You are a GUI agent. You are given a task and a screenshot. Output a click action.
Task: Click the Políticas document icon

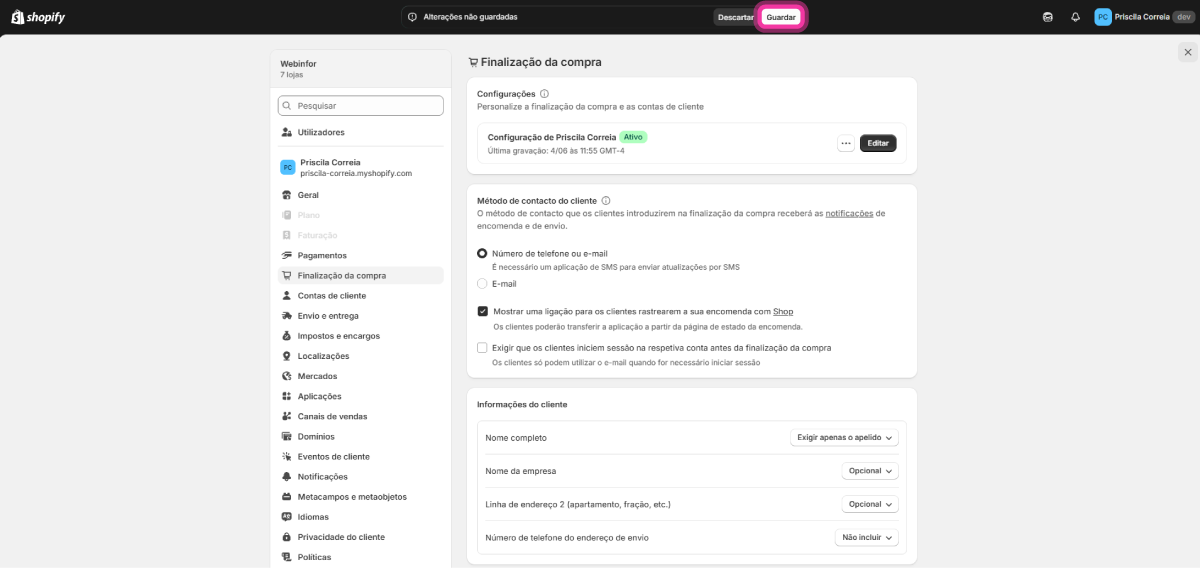(x=287, y=557)
